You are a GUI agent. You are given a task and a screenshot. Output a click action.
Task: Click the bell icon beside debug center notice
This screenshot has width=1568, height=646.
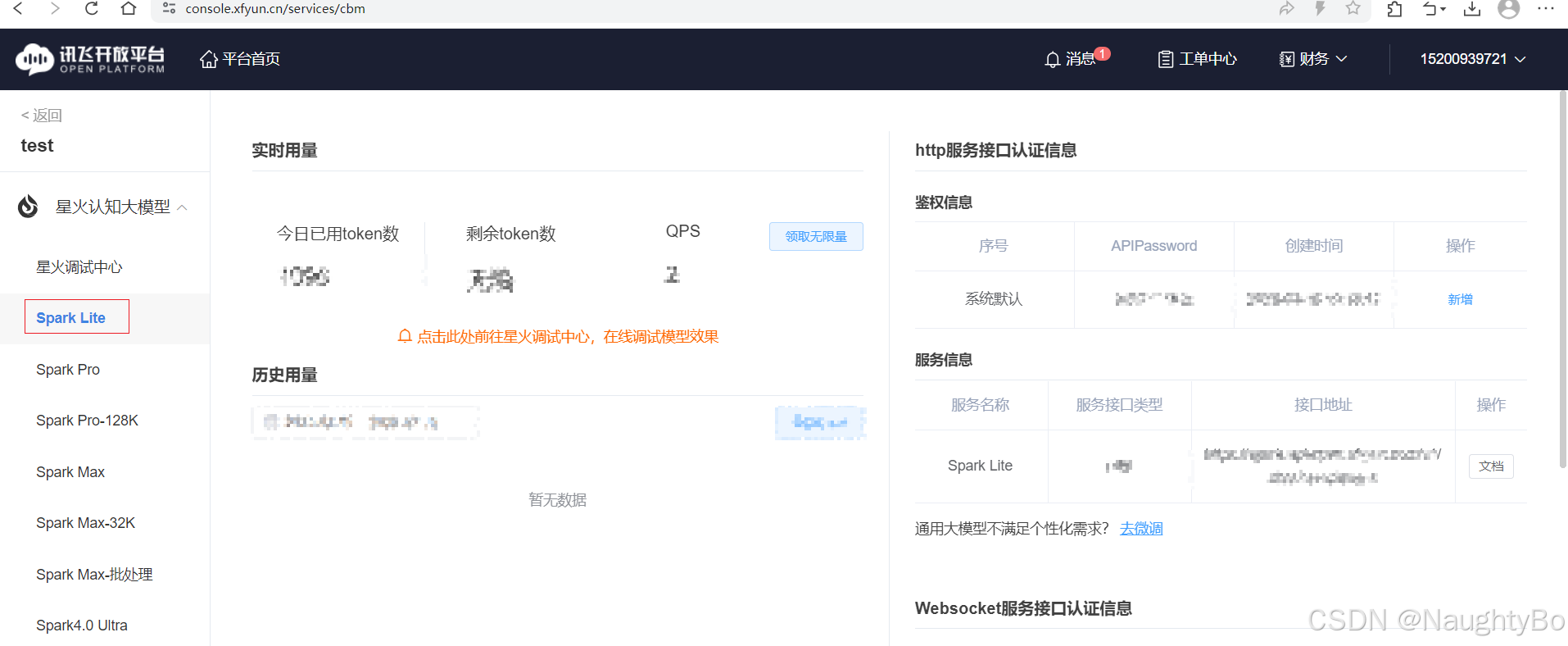405,336
